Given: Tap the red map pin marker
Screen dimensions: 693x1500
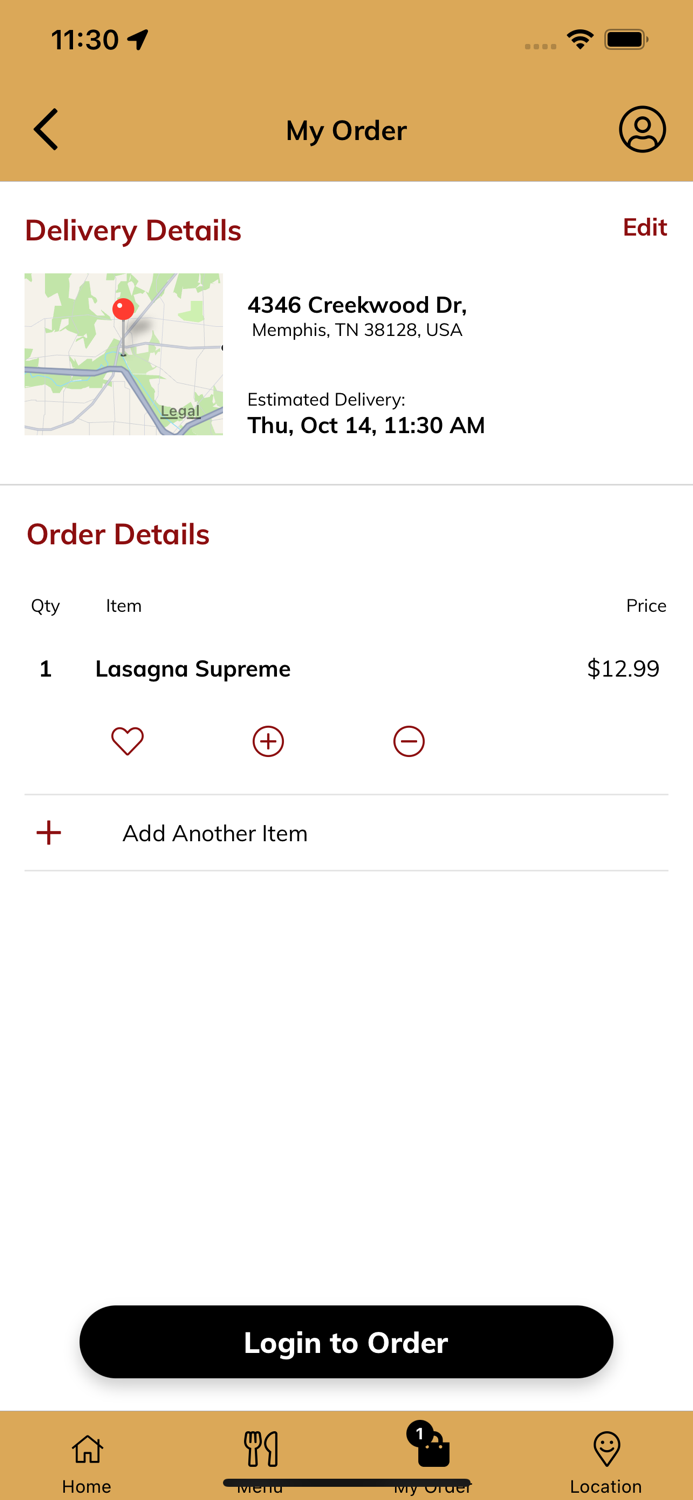Looking at the screenshot, I should pos(124,310).
